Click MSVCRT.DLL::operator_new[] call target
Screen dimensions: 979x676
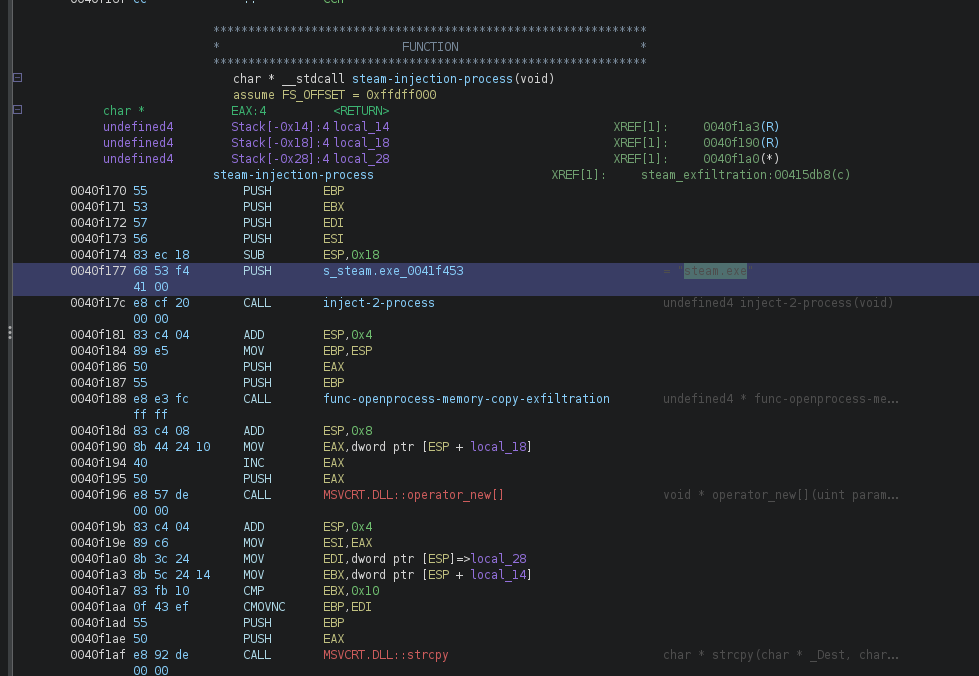click(413, 495)
